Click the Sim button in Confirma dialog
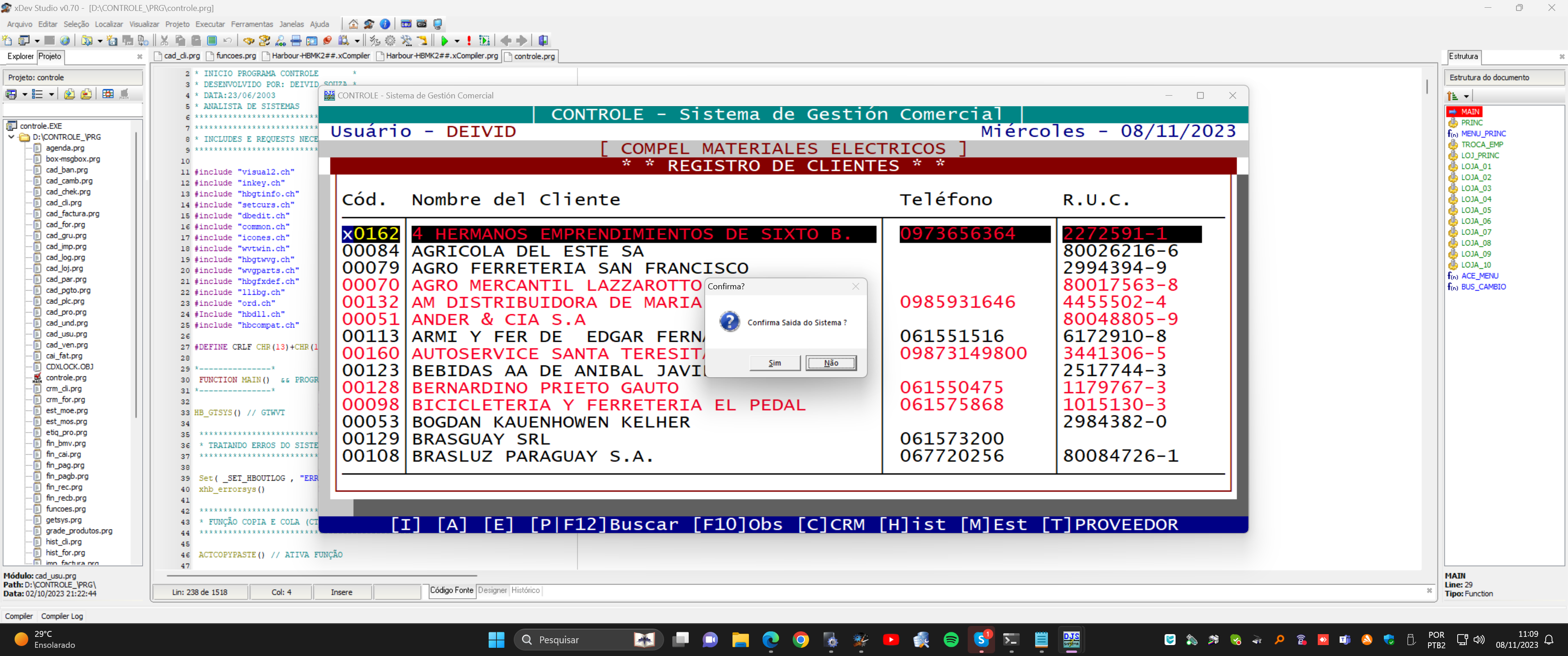This screenshot has height=656, width=1568. 774,363
